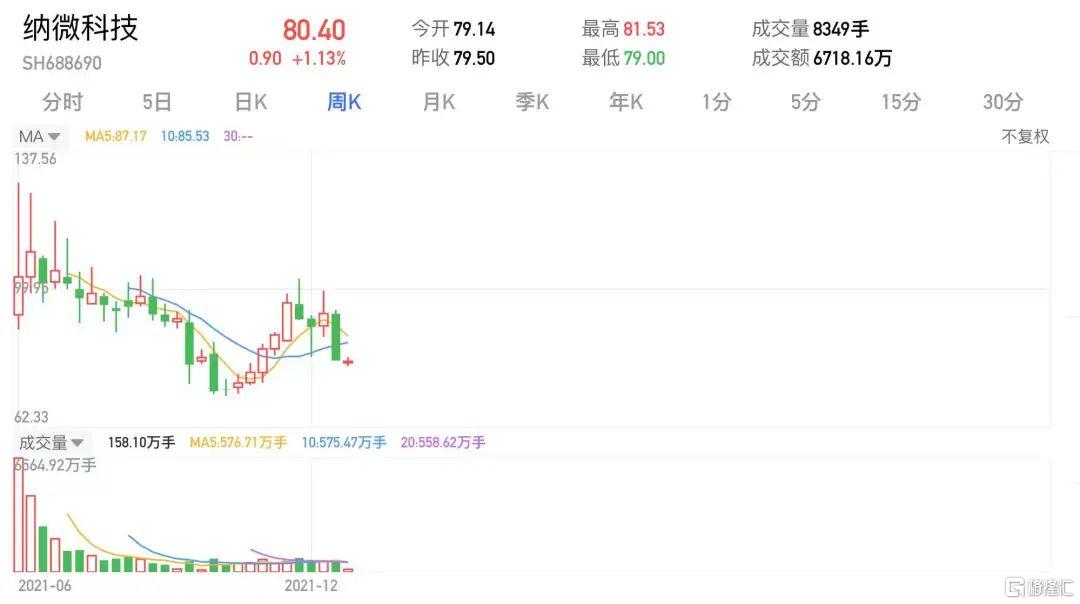Click the 不复权 adjustment option
This screenshot has height=604, width=1080.
coord(1025,136)
